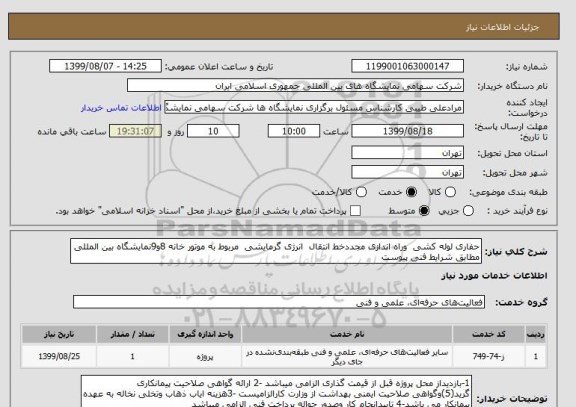The image size is (576, 407).
Task: Click the شماره نیاز field 1199001063000147
Action: coord(407,66)
